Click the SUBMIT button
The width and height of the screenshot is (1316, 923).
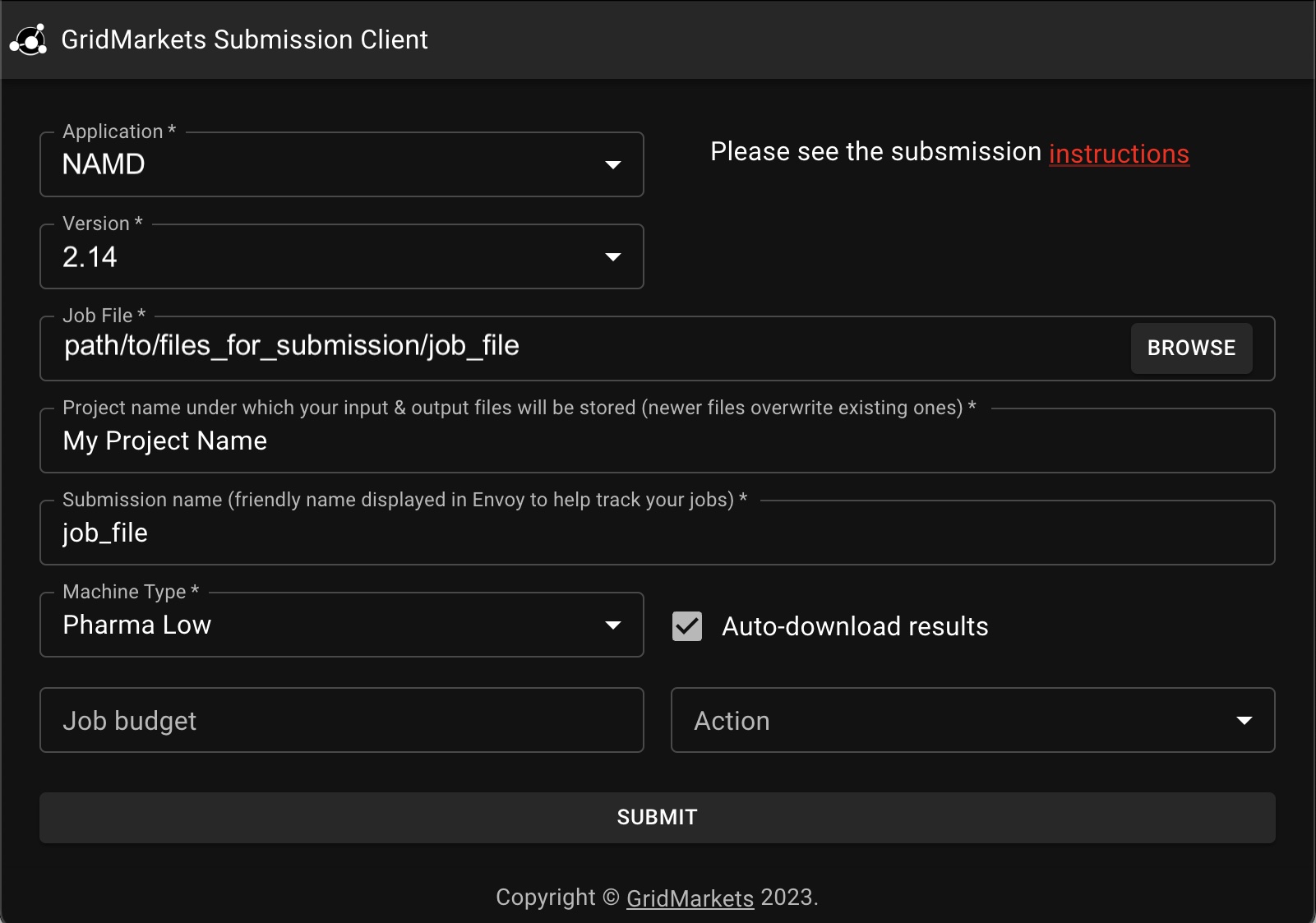pos(658,817)
